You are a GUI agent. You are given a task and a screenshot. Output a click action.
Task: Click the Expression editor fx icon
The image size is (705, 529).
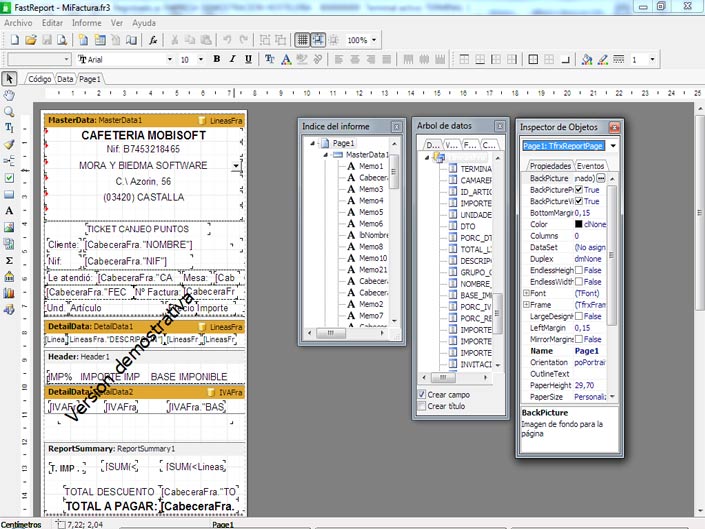point(153,40)
